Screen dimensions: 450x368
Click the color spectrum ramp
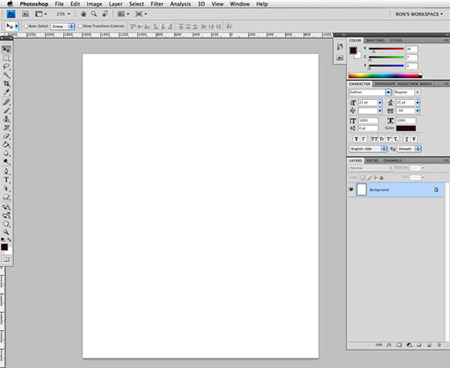point(385,76)
